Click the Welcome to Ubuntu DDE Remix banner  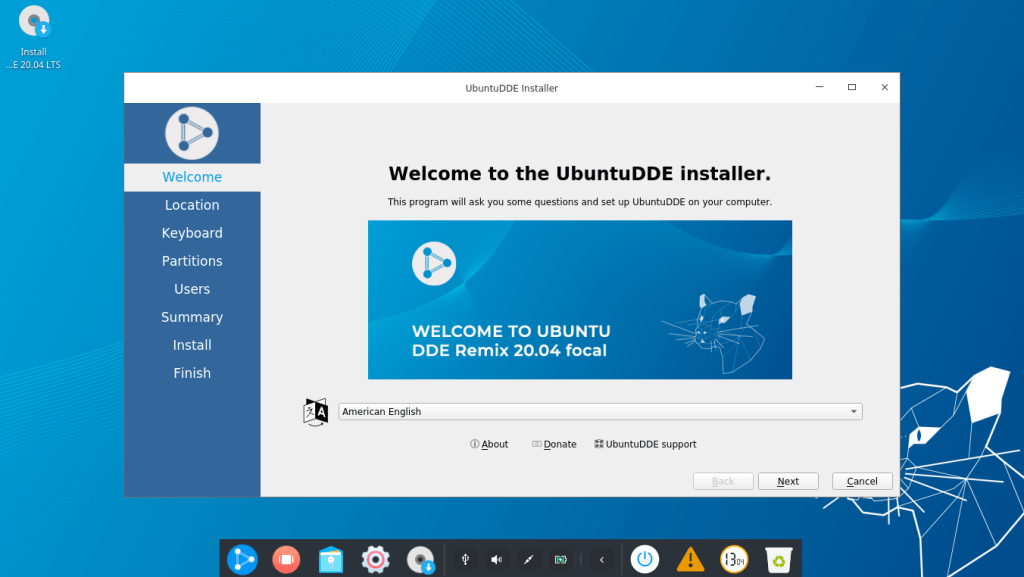580,300
